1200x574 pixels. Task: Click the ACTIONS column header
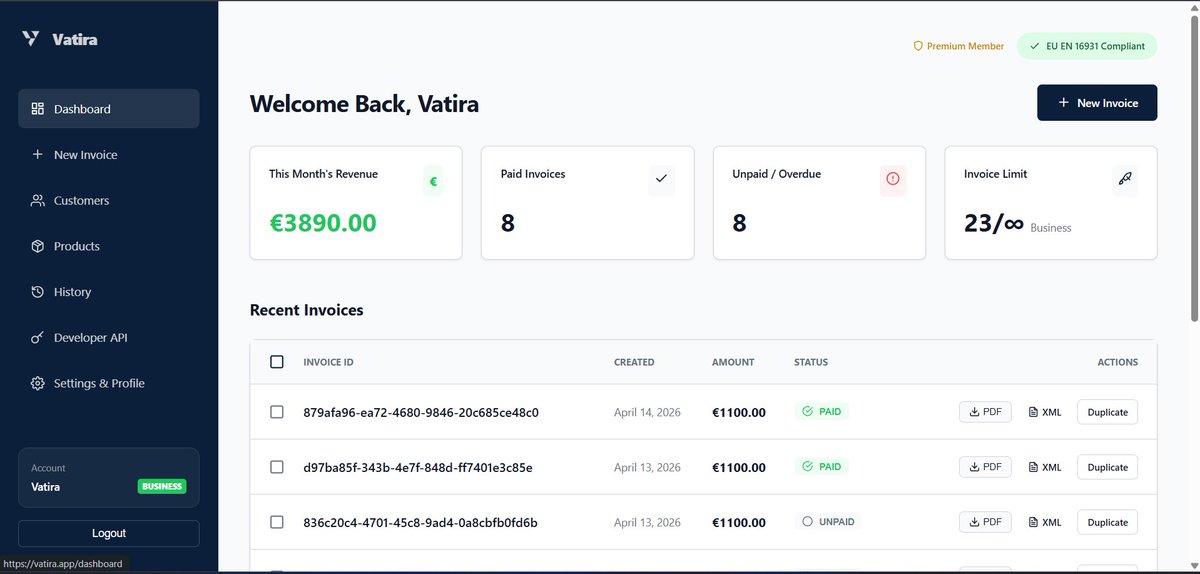click(1117, 362)
